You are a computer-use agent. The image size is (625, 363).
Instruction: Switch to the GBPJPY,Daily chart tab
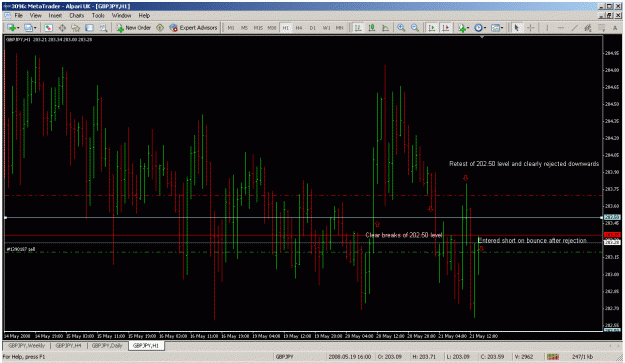tap(107, 345)
